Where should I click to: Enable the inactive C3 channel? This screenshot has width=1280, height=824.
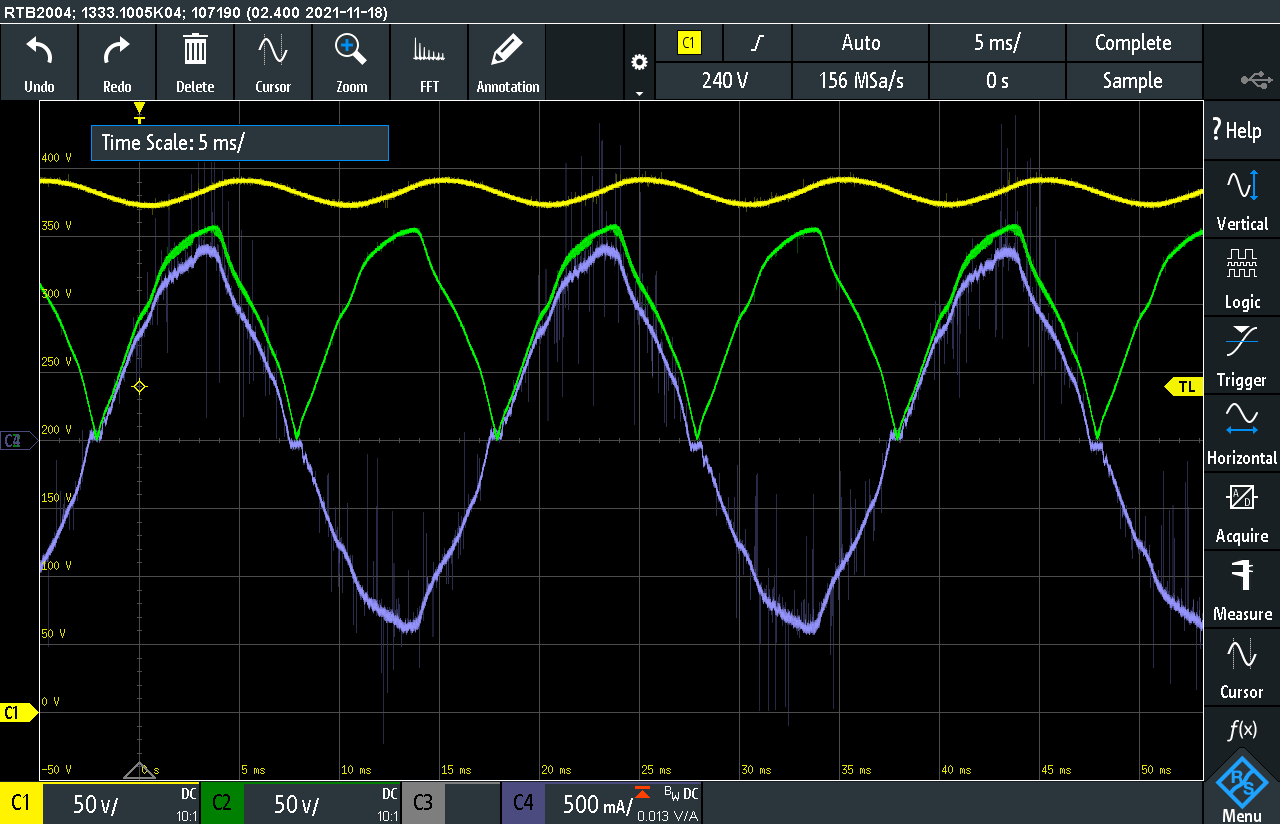(423, 803)
